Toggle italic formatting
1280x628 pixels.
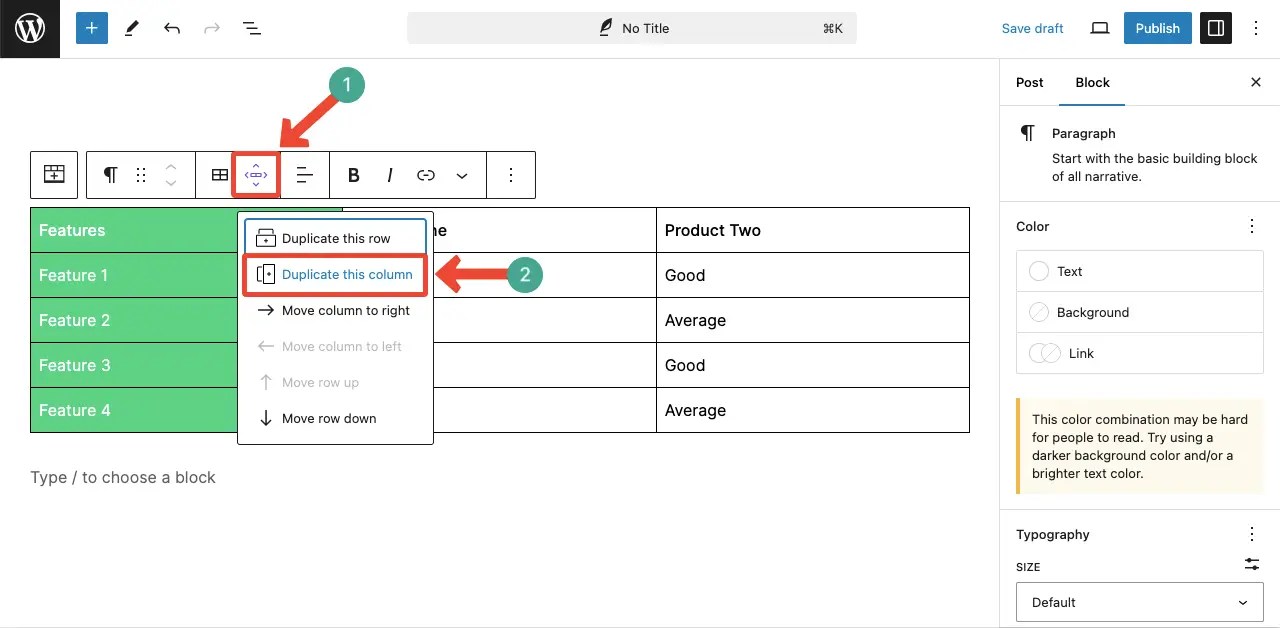coord(389,174)
